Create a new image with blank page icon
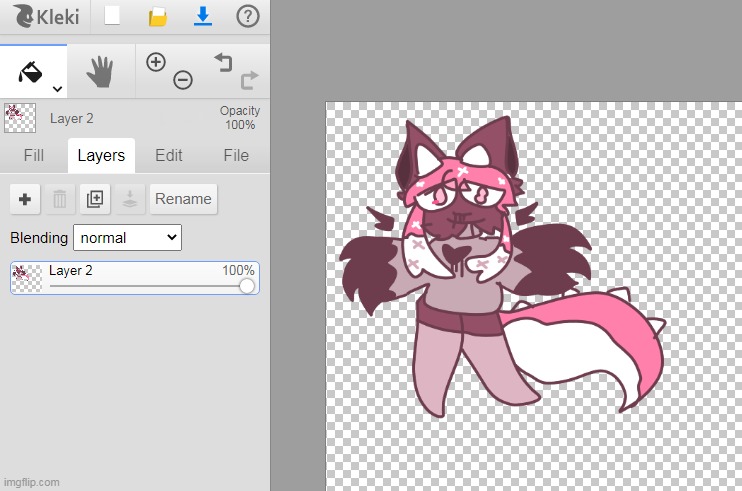Screen dimensions: 742x491 [x=113, y=17]
